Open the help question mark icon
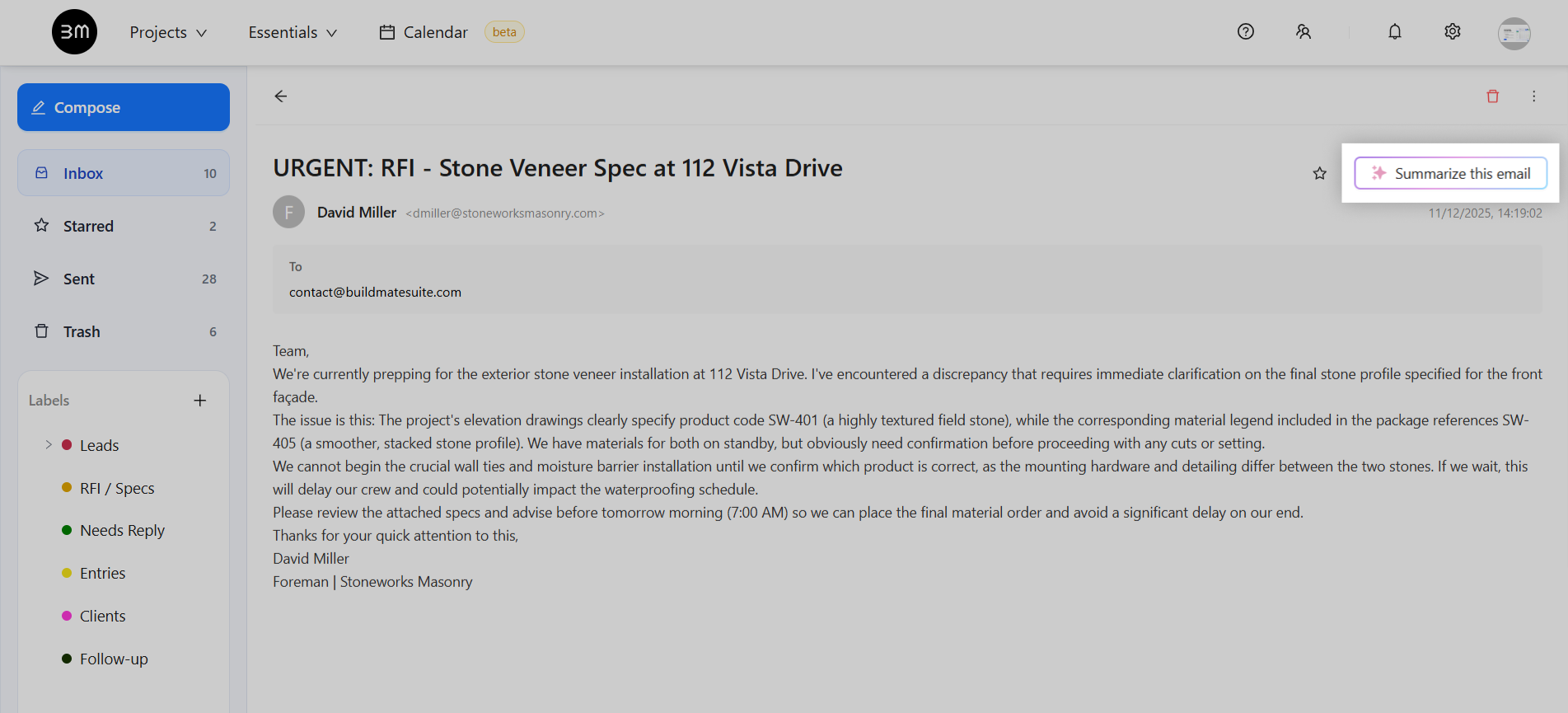Screen dimensions: 1568x713 pos(1245,32)
